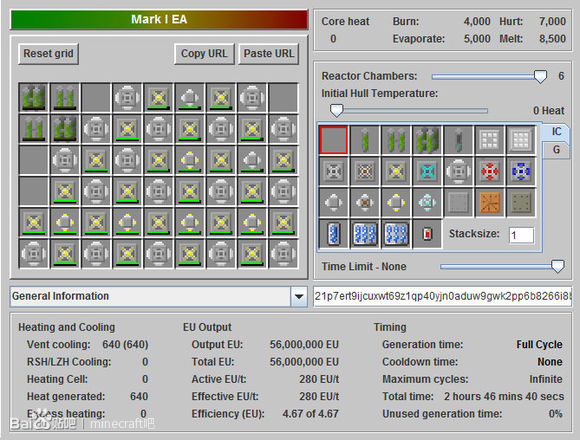The height and width of the screenshot is (440, 580).
Task: Select the empty slot palette item
Action: [333, 140]
